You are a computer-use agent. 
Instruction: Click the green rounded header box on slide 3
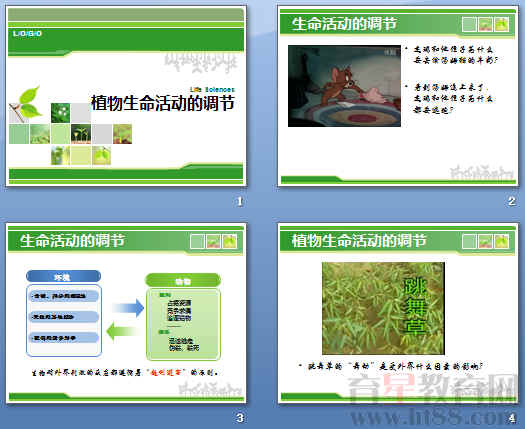pyautogui.click(x=183, y=280)
